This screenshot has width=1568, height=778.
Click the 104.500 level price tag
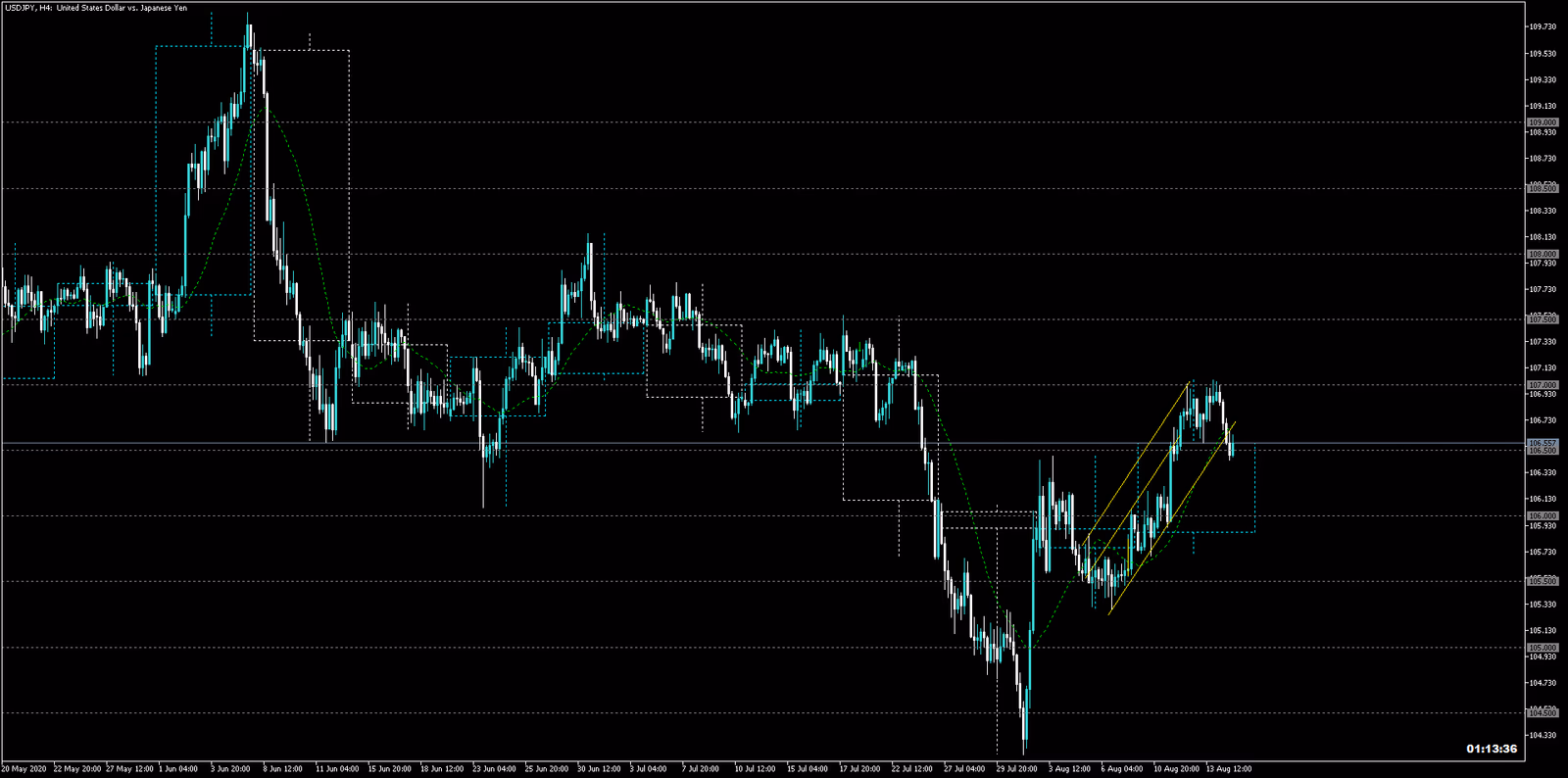[1543, 713]
